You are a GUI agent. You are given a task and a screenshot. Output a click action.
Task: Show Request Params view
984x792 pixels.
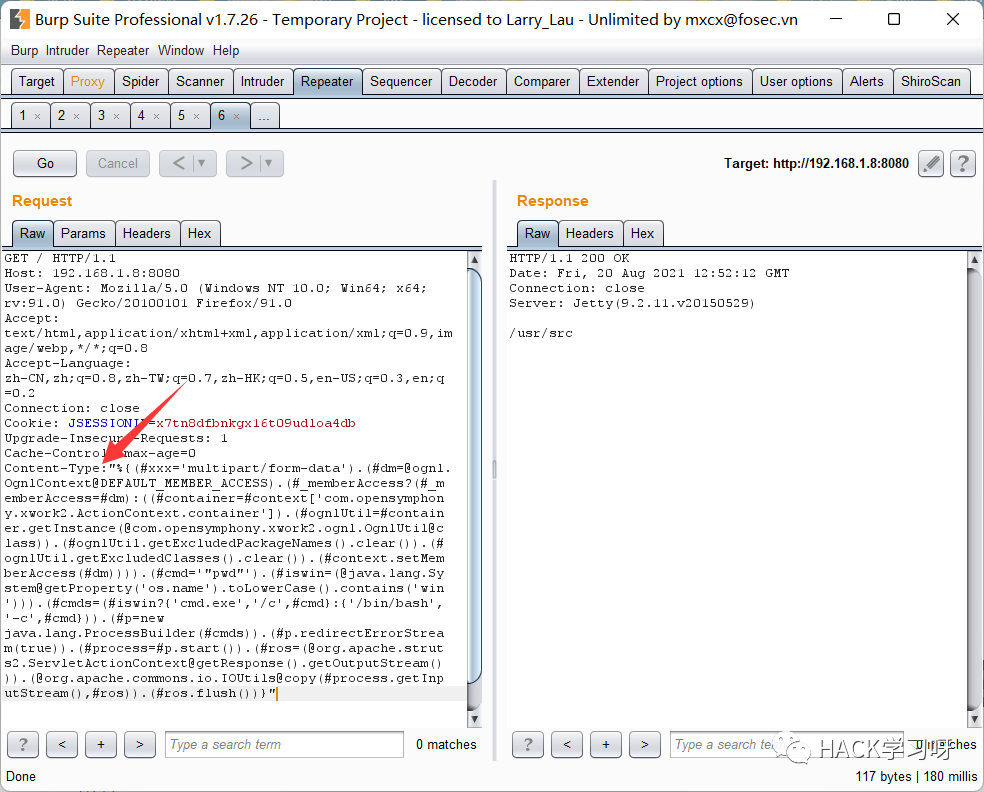tap(83, 233)
